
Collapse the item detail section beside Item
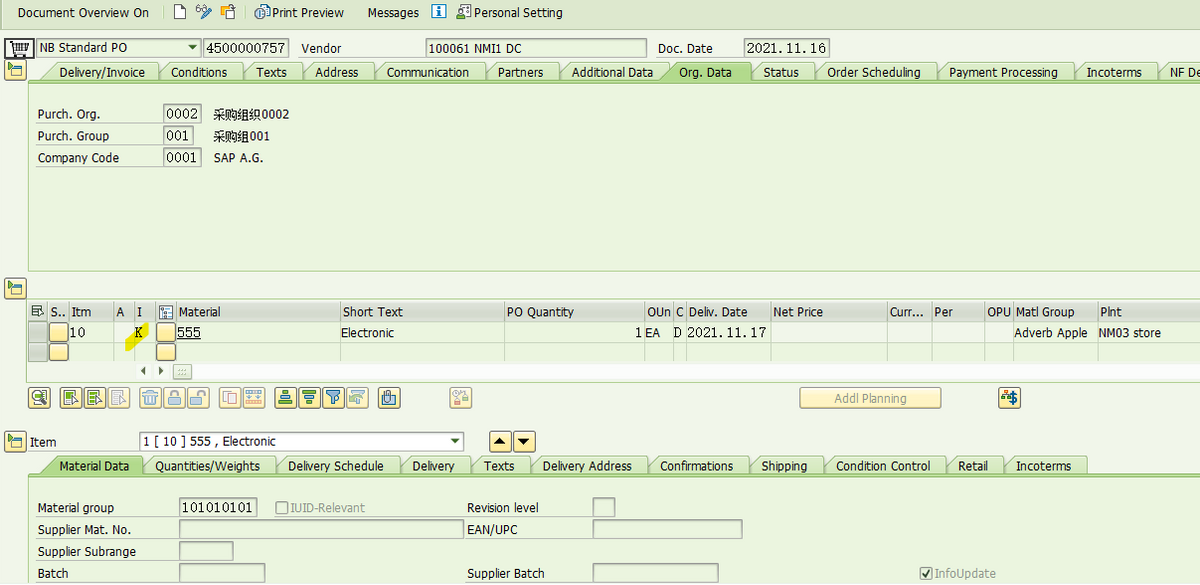pyautogui.click(x=15, y=441)
